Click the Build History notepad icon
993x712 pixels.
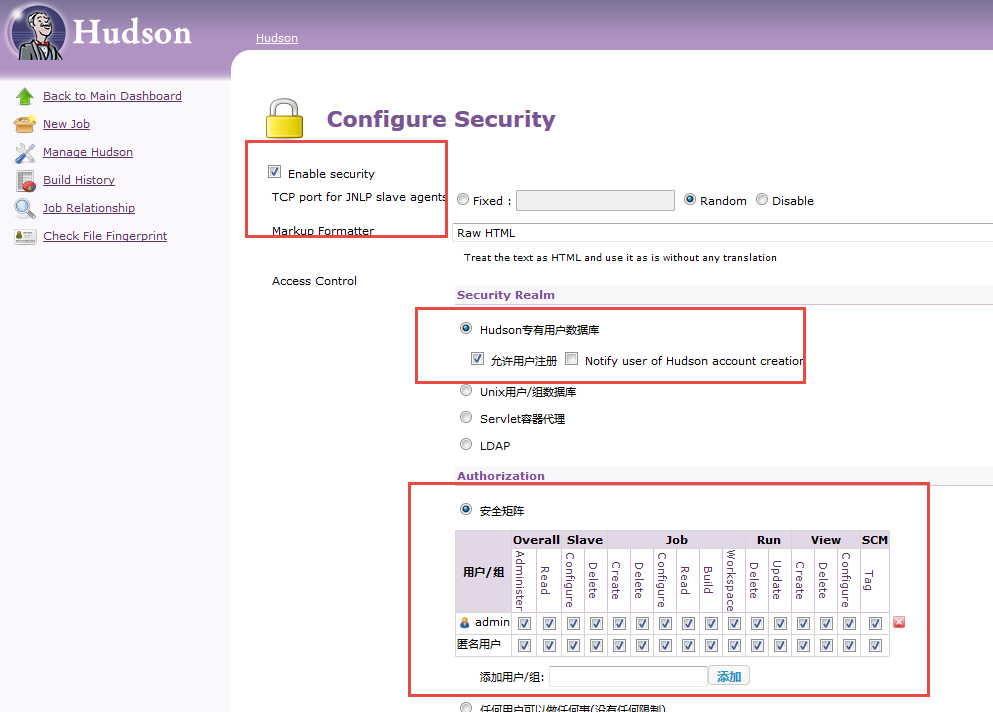[x=26, y=181]
